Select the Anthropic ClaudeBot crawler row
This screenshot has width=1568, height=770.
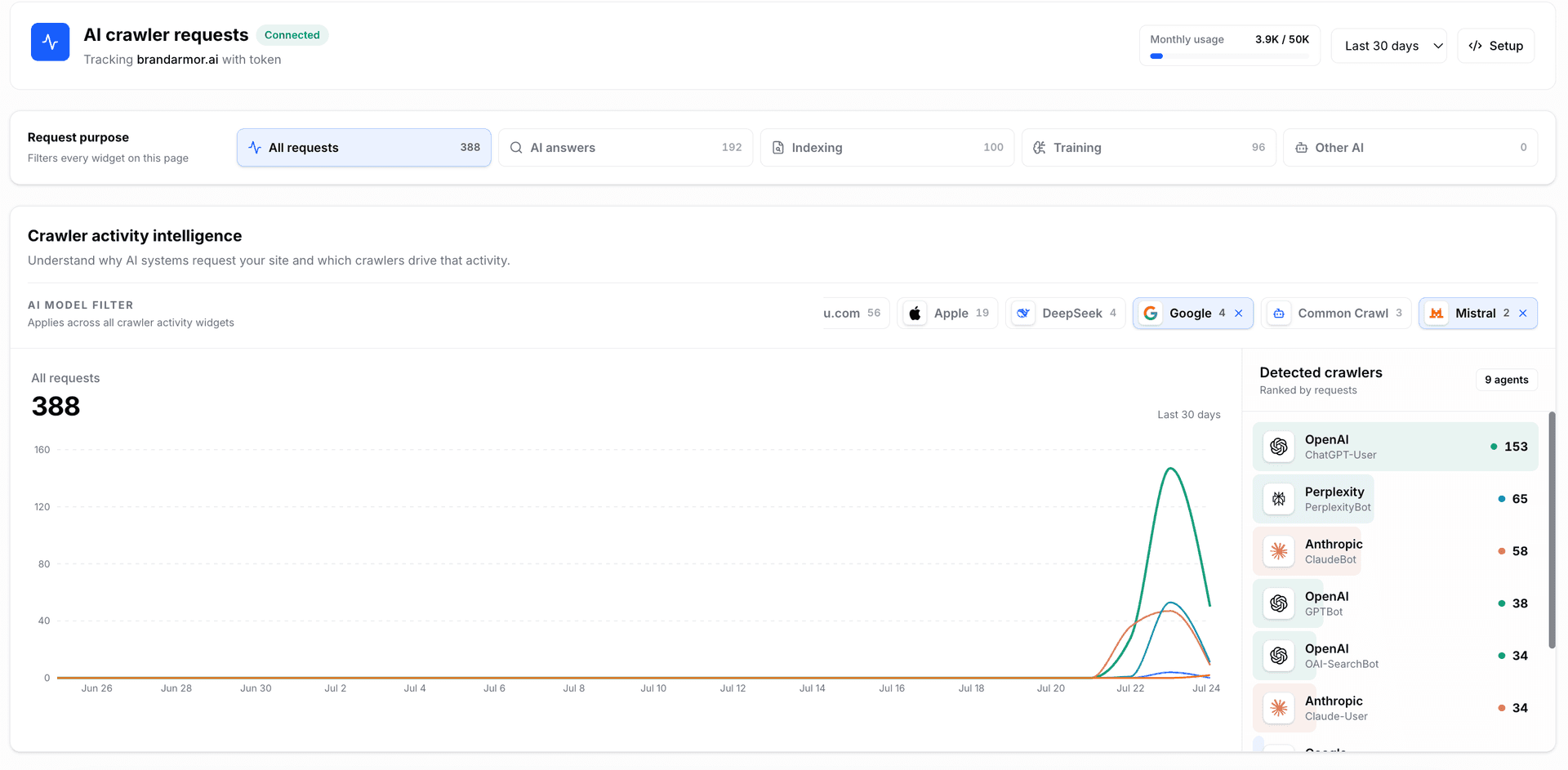(x=1395, y=551)
